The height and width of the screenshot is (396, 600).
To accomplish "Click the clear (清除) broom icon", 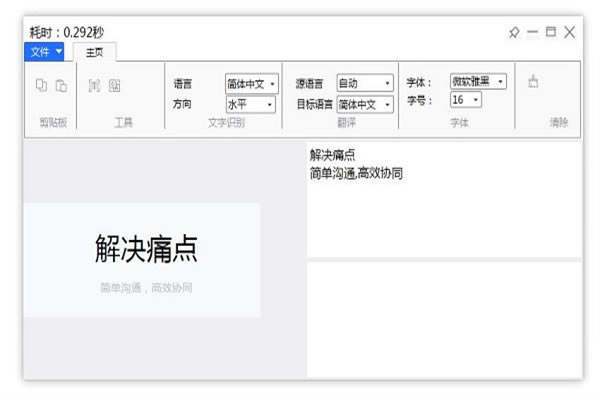I will click(533, 81).
